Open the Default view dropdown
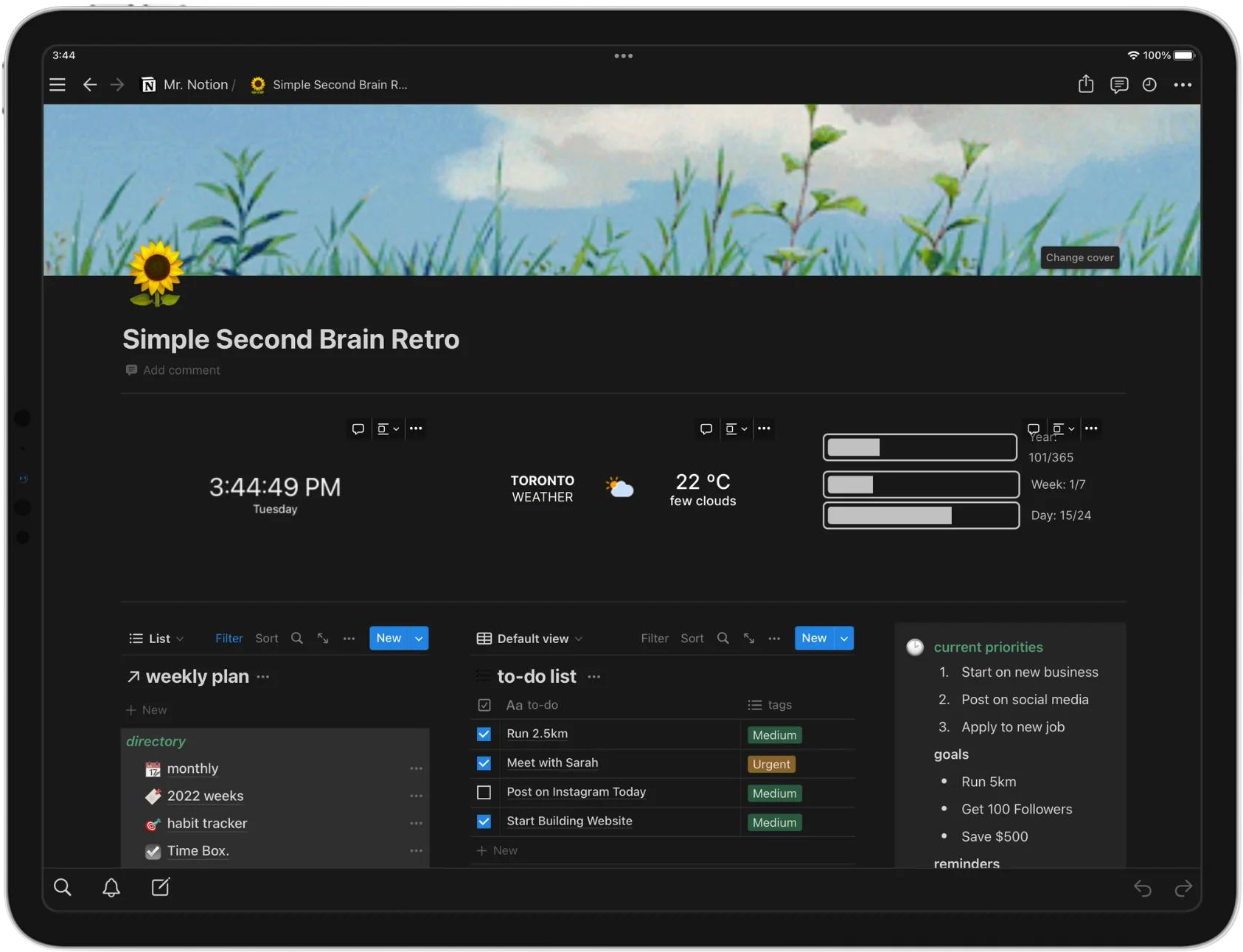Screen dimensions: 1243x952 pos(530,639)
